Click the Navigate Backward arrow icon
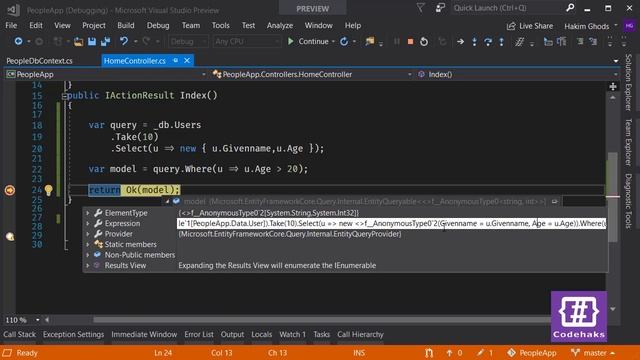The image size is (640, 360). pyautogui.click(x=18, y=41)
